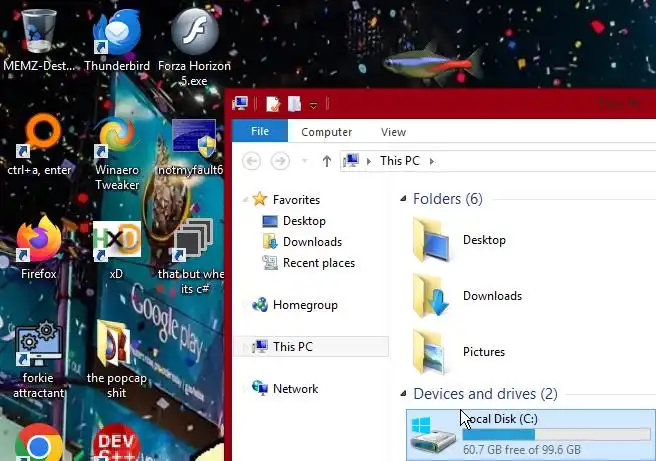Launch Google Chrome from the desktop

tap(38, 444)
